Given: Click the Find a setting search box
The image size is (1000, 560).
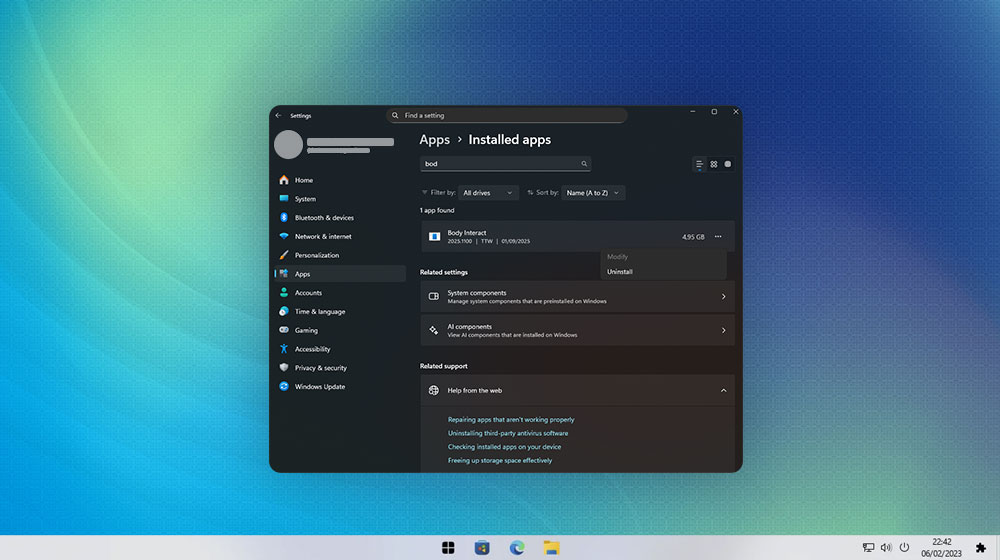Looking at the screenshot, I should (x=506, y=116).
